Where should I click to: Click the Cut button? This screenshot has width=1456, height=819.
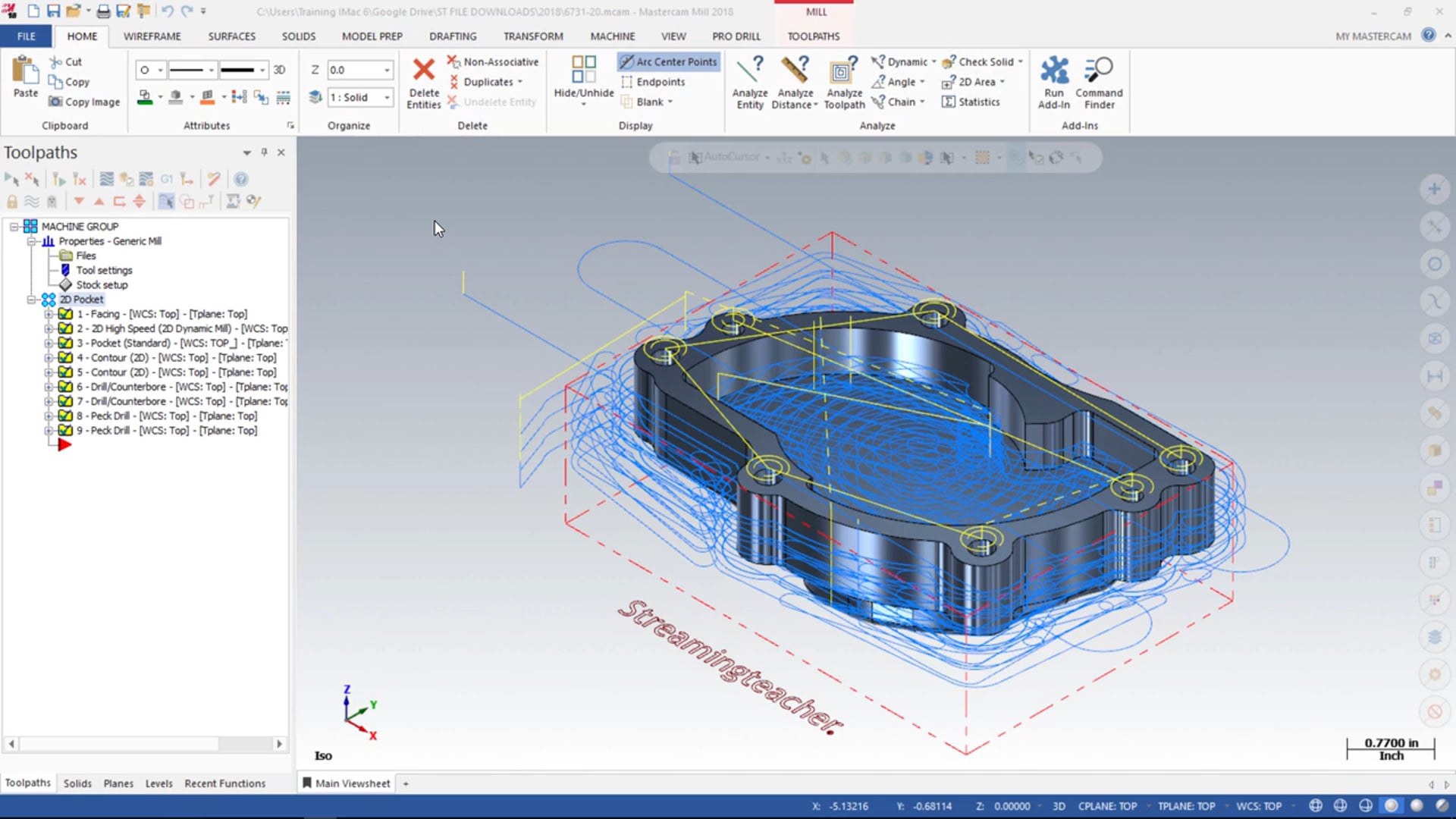click(x=65, y=61)
